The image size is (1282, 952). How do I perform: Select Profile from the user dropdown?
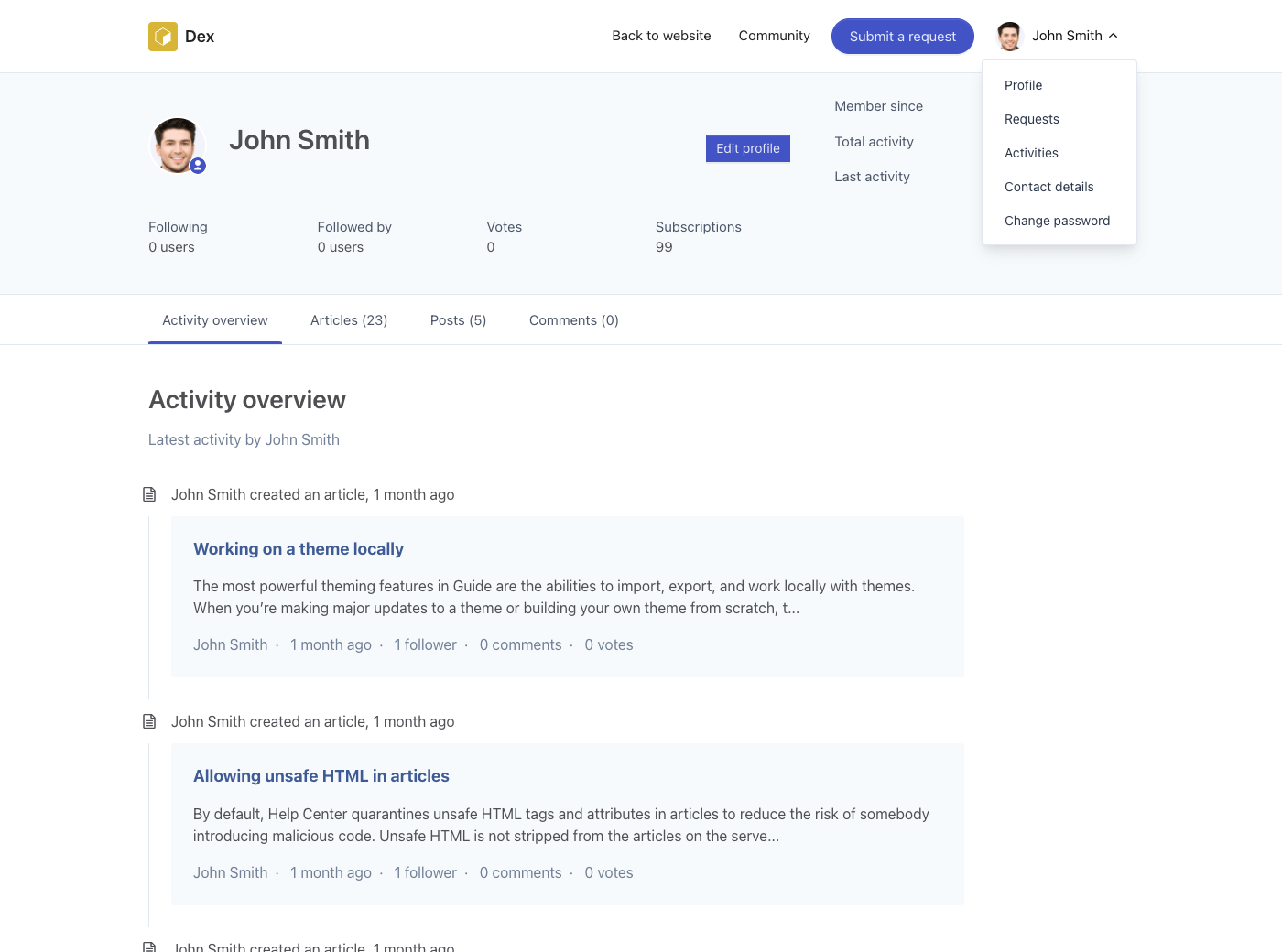point(1023,85)
